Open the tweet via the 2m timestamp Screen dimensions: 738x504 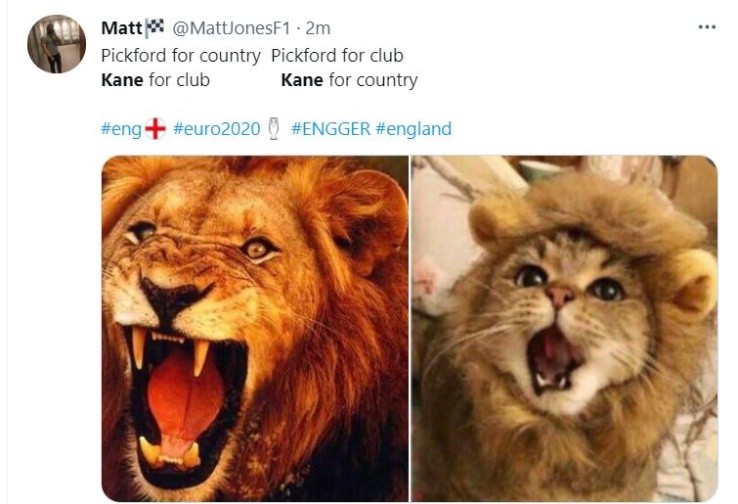point(318,29)
